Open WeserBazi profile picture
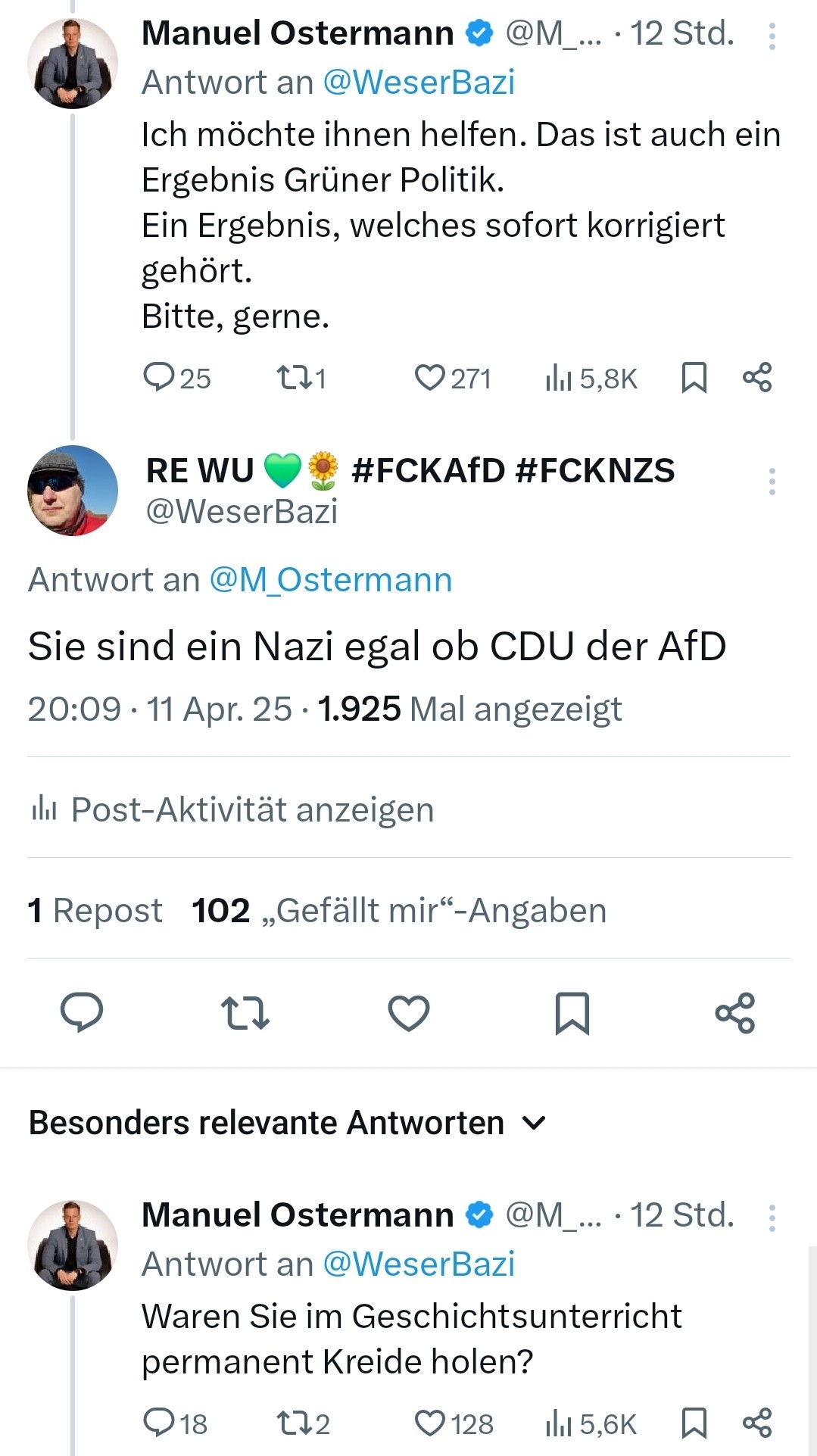Image resolution: width=817 pixels, height=1456 pixels. coord(73,491)
